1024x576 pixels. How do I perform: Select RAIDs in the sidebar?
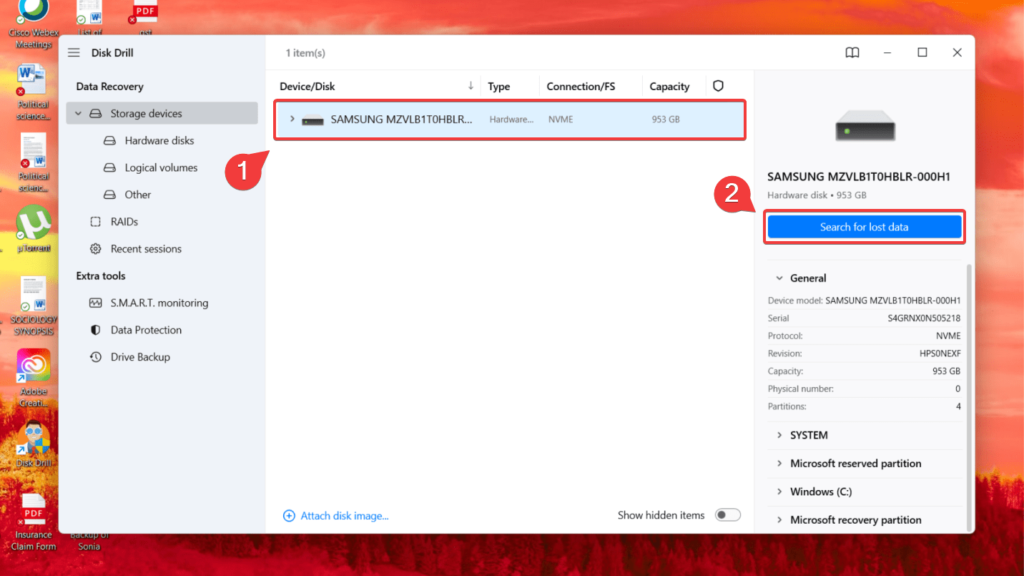124,222
